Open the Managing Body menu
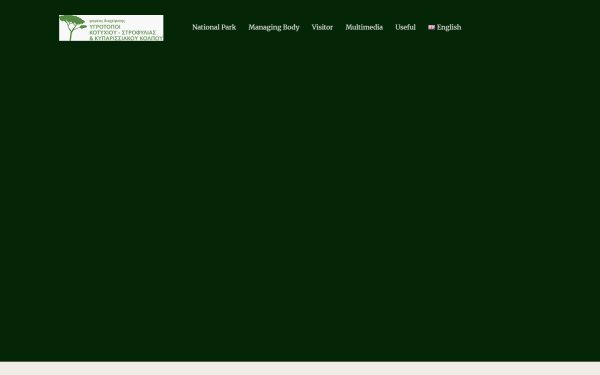Screen dimensions: 600x375 (x=274, y=27)
